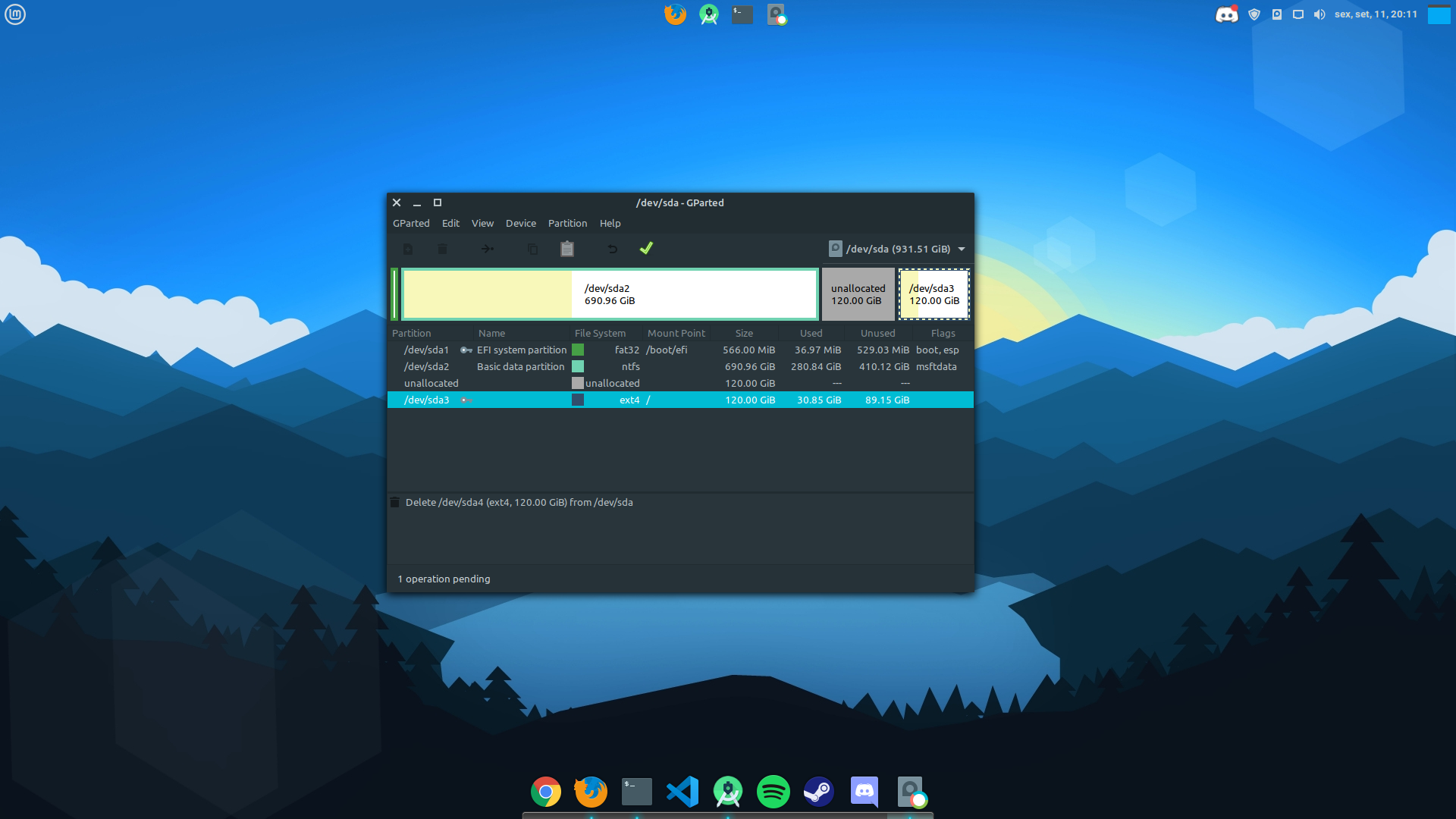This screenshot has width=1456, height=819.
Task: Click the key lock icon on /dev/sda3
Action: [x=466, y=400]
